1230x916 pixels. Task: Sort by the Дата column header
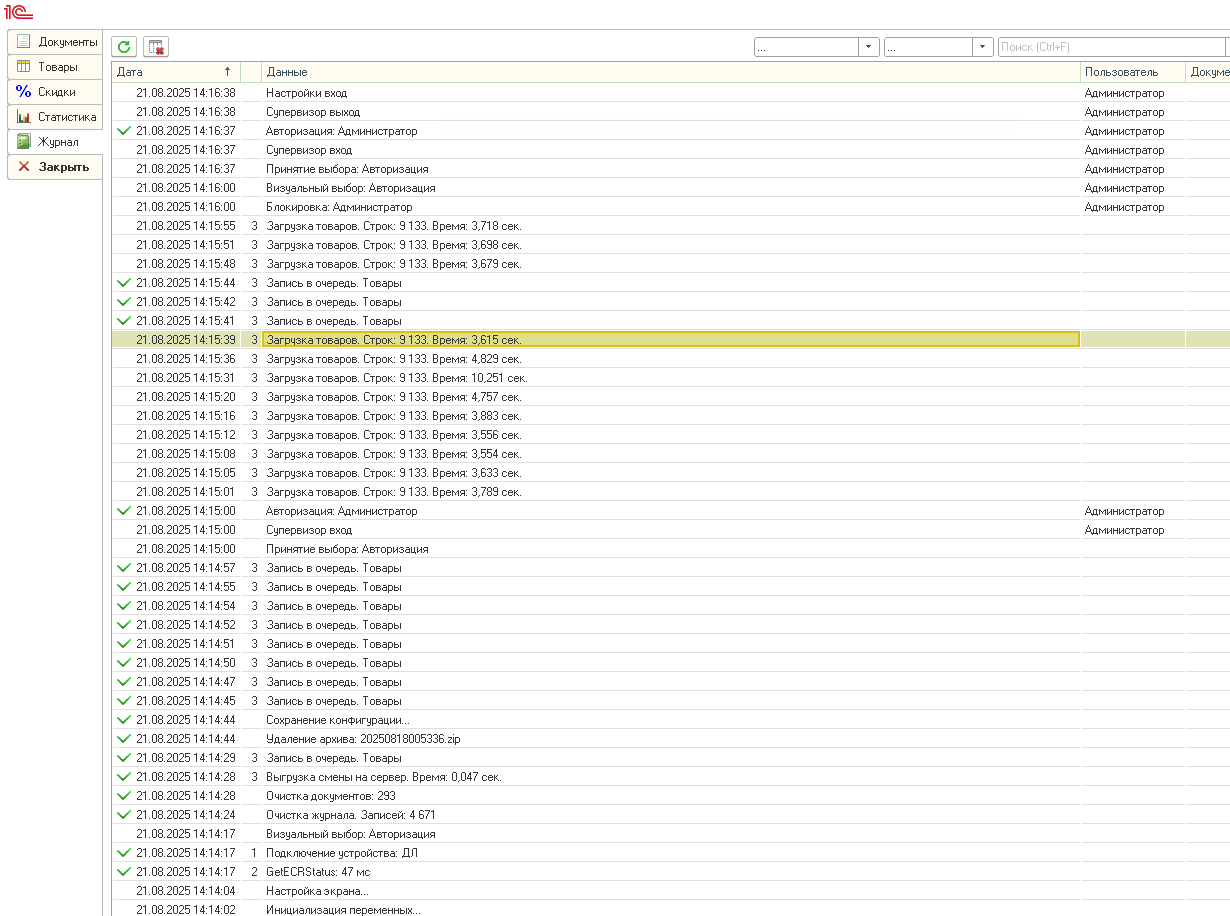click(175, 72)
